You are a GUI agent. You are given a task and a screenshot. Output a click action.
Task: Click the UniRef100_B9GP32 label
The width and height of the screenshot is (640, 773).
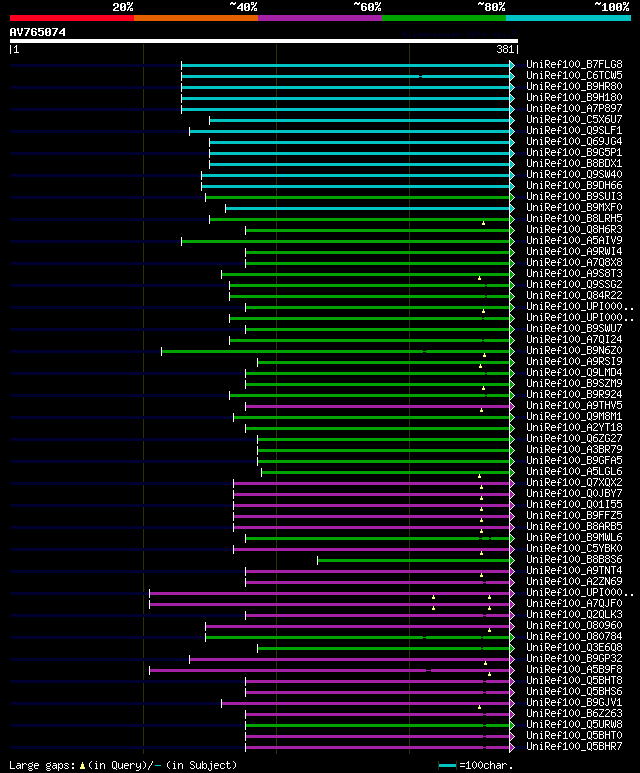(x=574, y=659)
